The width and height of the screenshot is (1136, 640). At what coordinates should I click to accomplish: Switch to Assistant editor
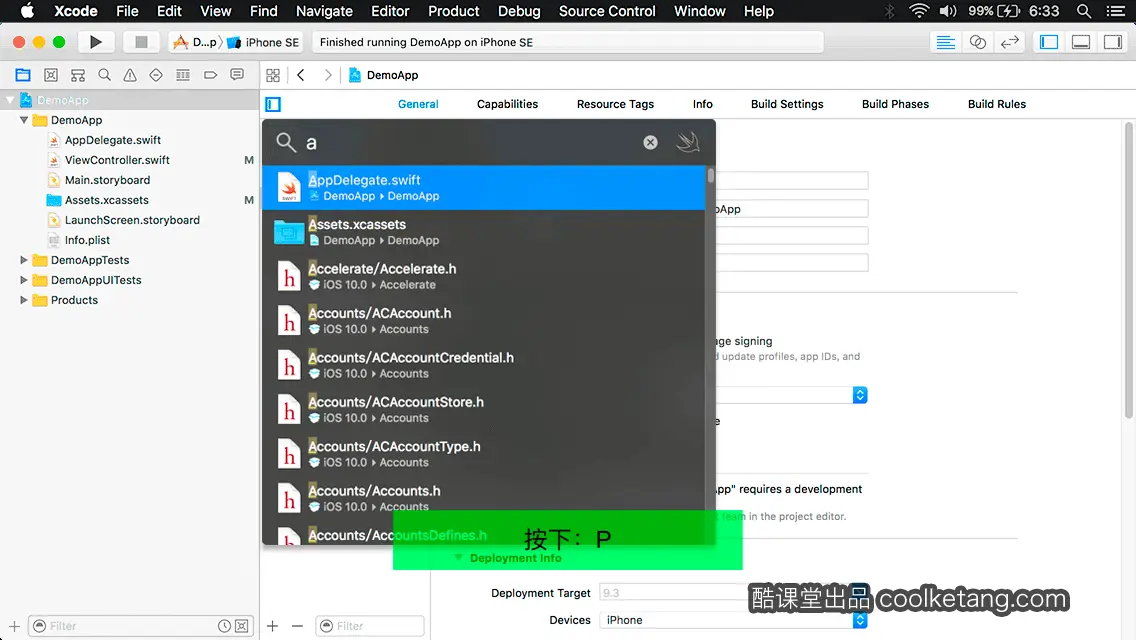[x=977, y=42]
